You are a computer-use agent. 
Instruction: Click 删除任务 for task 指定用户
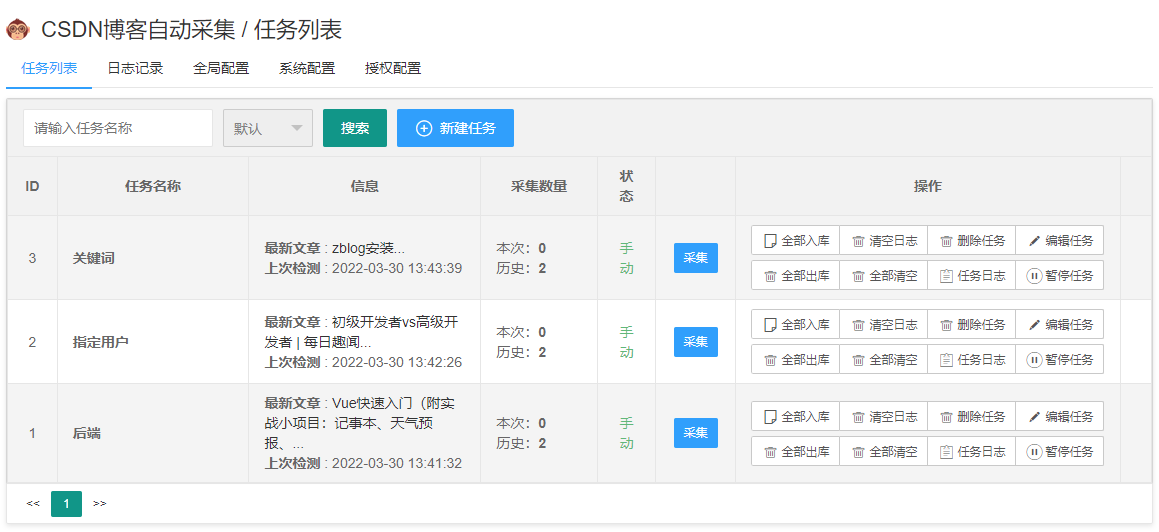pyautogui.click(x=971, y=324)
